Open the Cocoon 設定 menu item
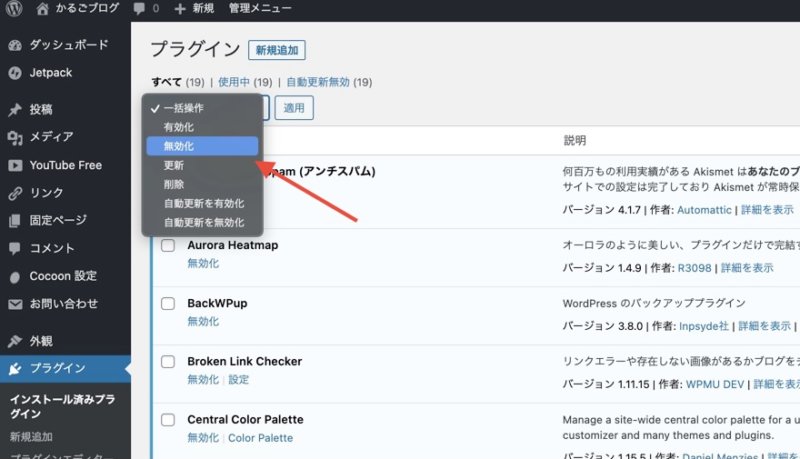 [65, 276]
